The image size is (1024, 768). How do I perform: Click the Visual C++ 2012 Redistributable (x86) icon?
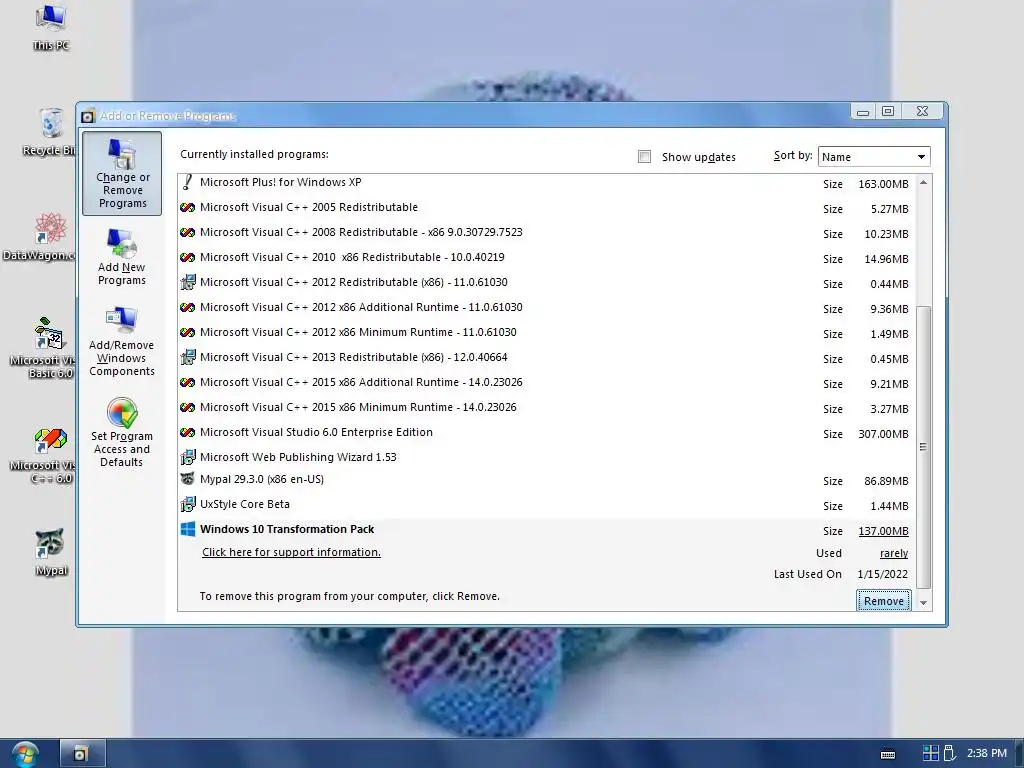187,282
